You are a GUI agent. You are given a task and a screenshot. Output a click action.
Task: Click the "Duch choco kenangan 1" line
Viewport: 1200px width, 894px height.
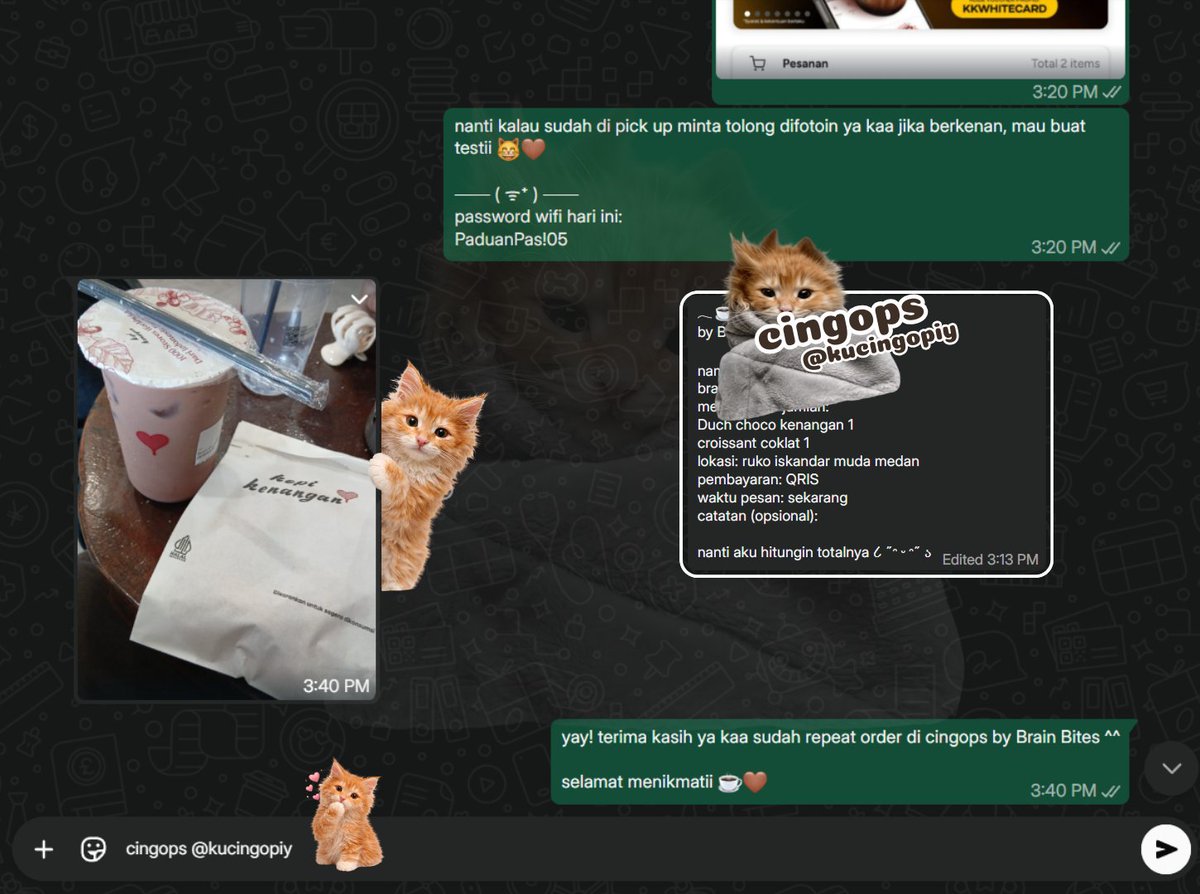pos(775,425)
